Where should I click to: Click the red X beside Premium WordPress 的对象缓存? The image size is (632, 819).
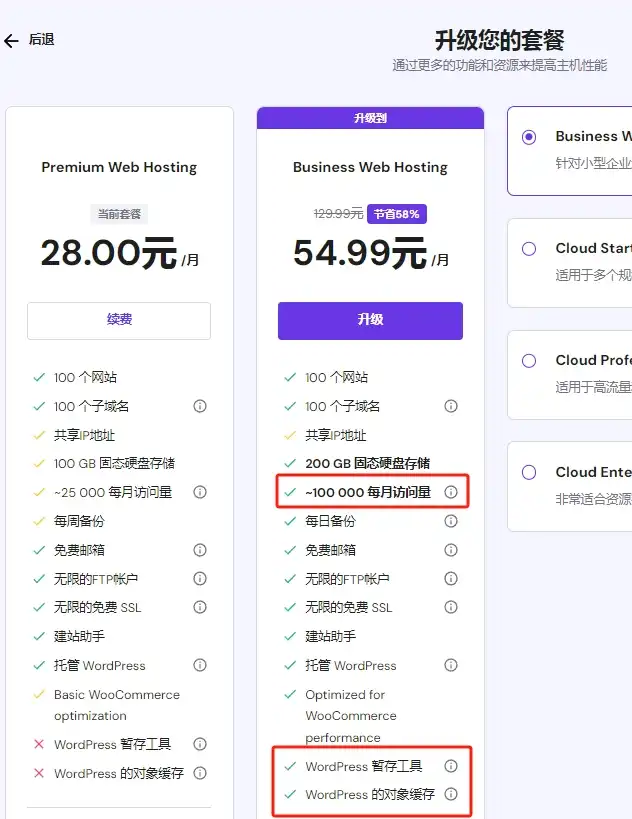point(39,773)
